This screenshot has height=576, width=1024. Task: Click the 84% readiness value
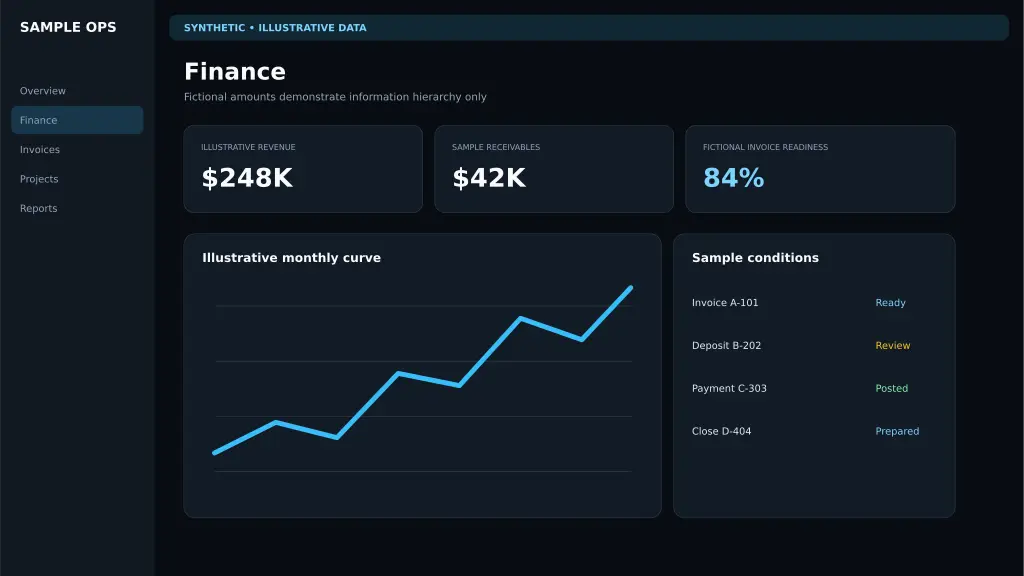(733, 178)
